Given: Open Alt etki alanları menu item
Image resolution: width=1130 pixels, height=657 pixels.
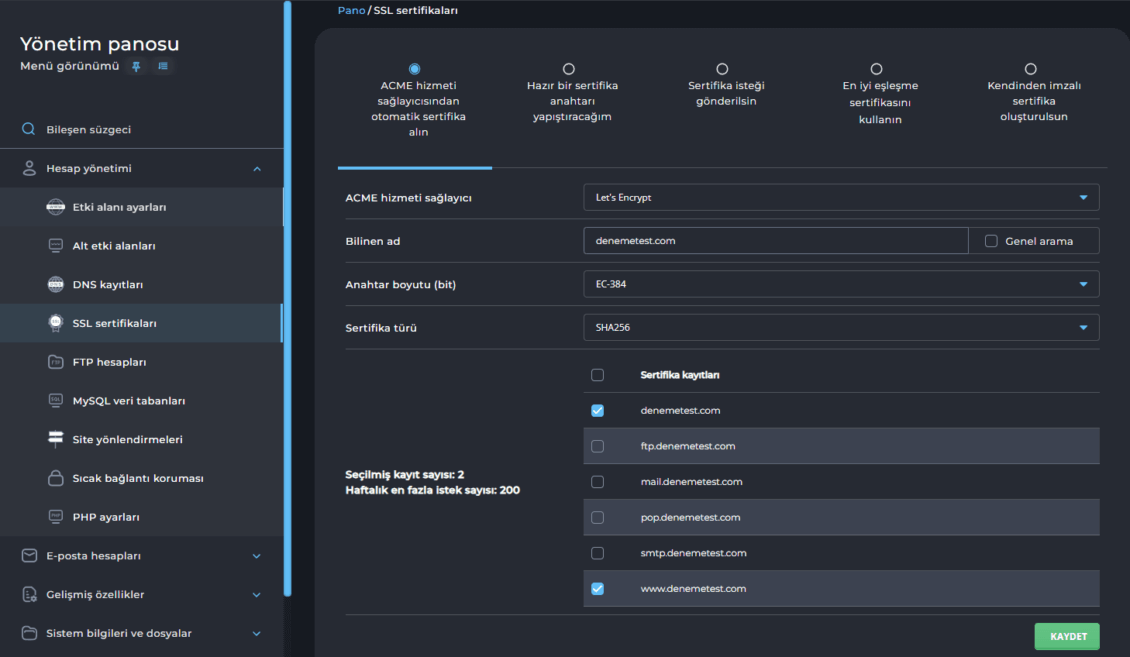Looking at the screenshot, I should (x=114, y=246).
